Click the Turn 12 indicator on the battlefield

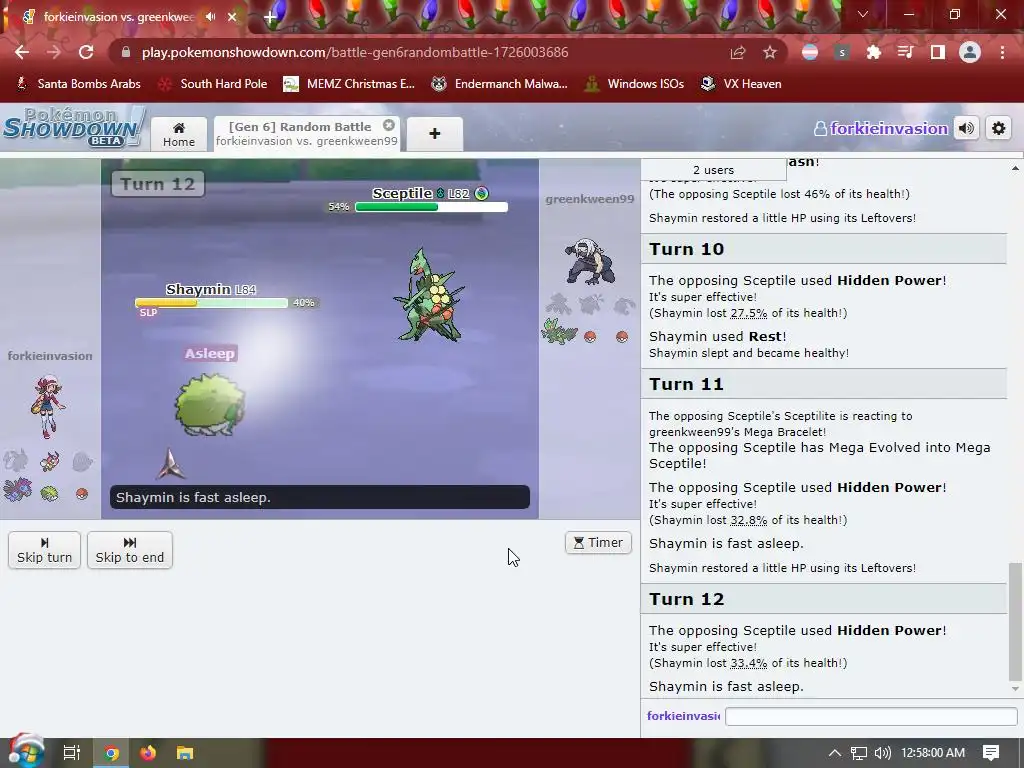[158, 184]
